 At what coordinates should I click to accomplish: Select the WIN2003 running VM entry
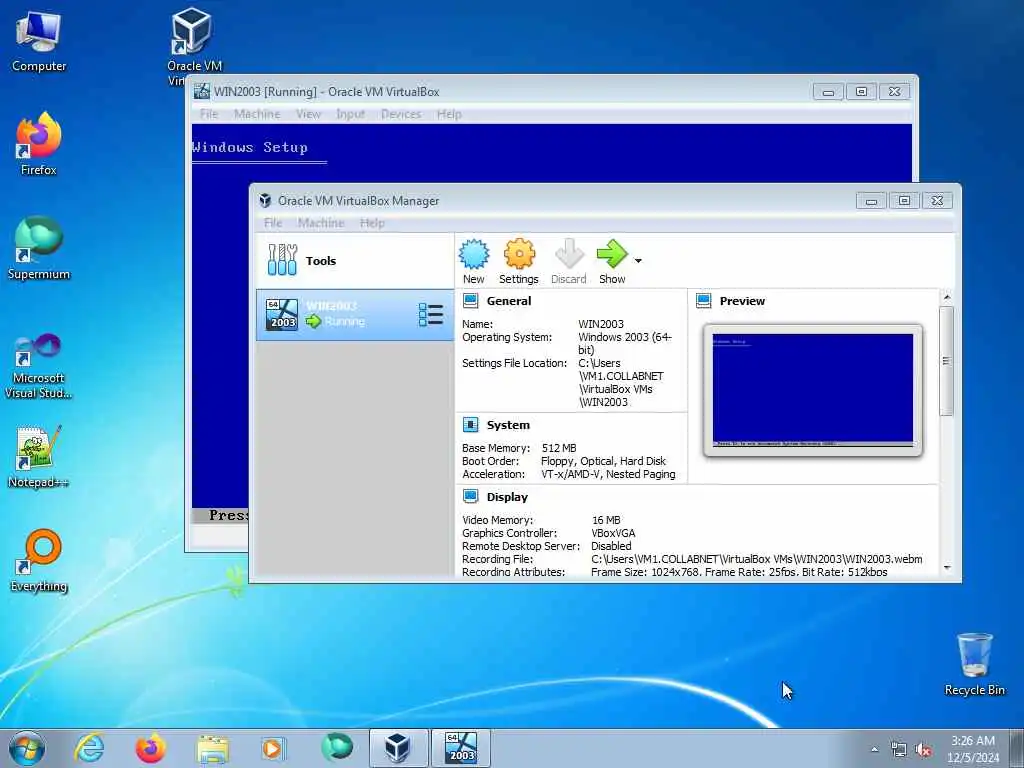click(355, 315)
